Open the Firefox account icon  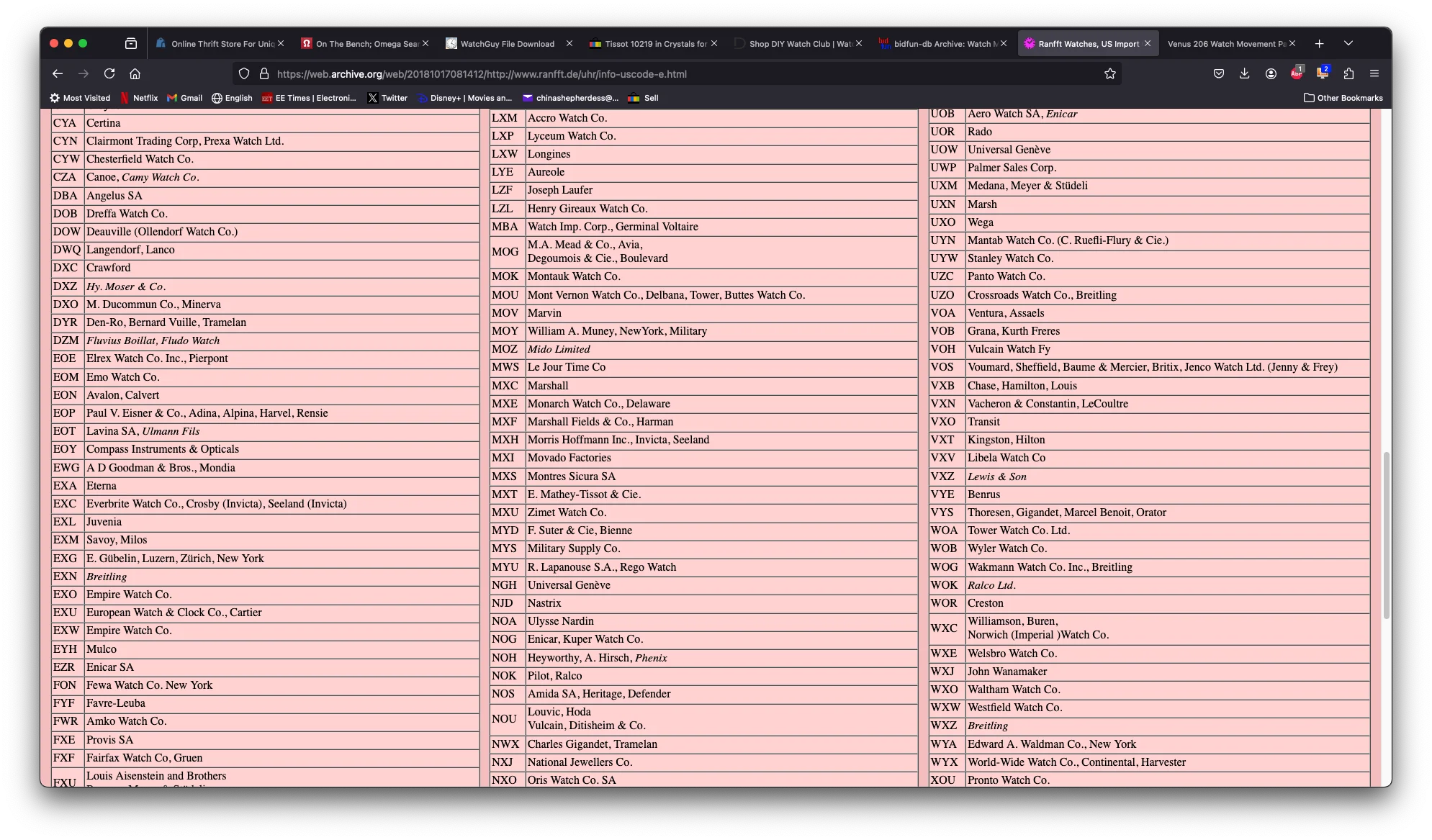coord(1271,73)
